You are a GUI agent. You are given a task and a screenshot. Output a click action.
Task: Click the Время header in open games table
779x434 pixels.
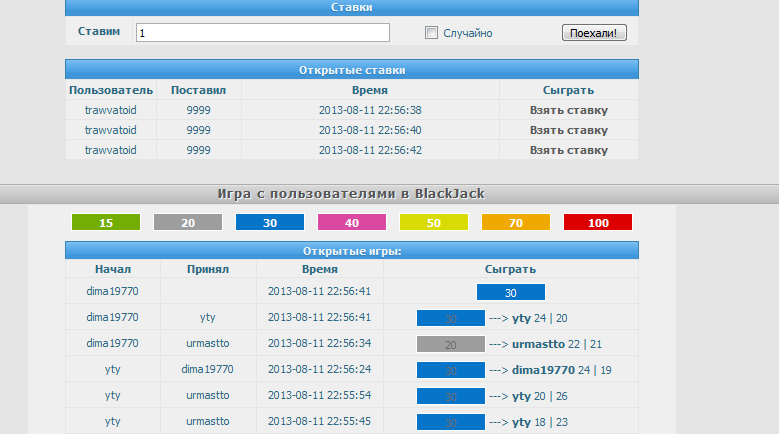[319, 269]
